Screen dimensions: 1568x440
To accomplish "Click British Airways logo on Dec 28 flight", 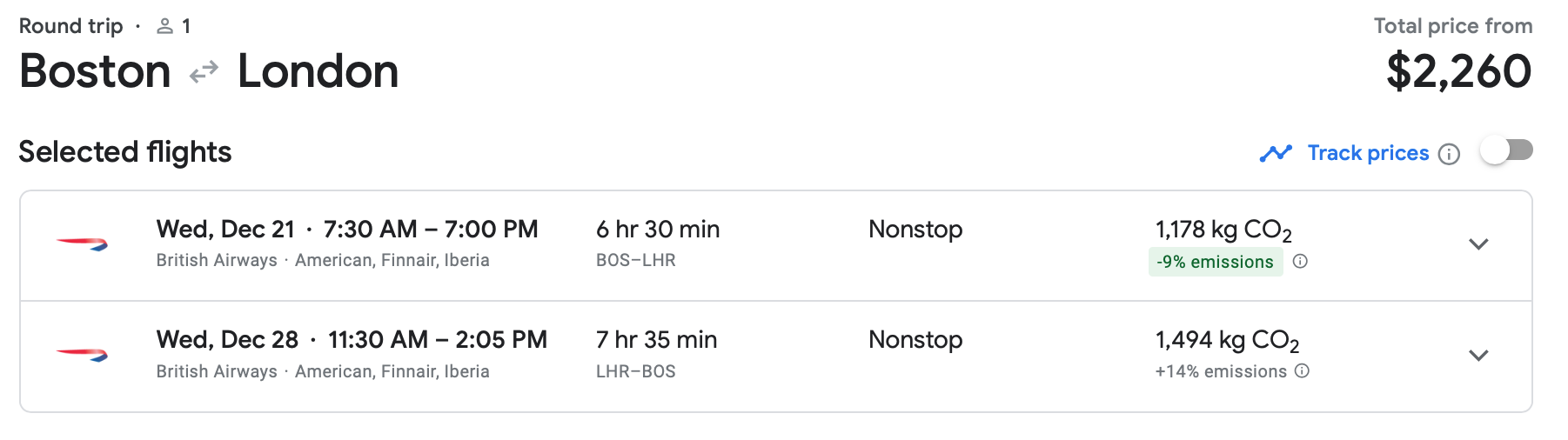I will [x=82, y=355].
